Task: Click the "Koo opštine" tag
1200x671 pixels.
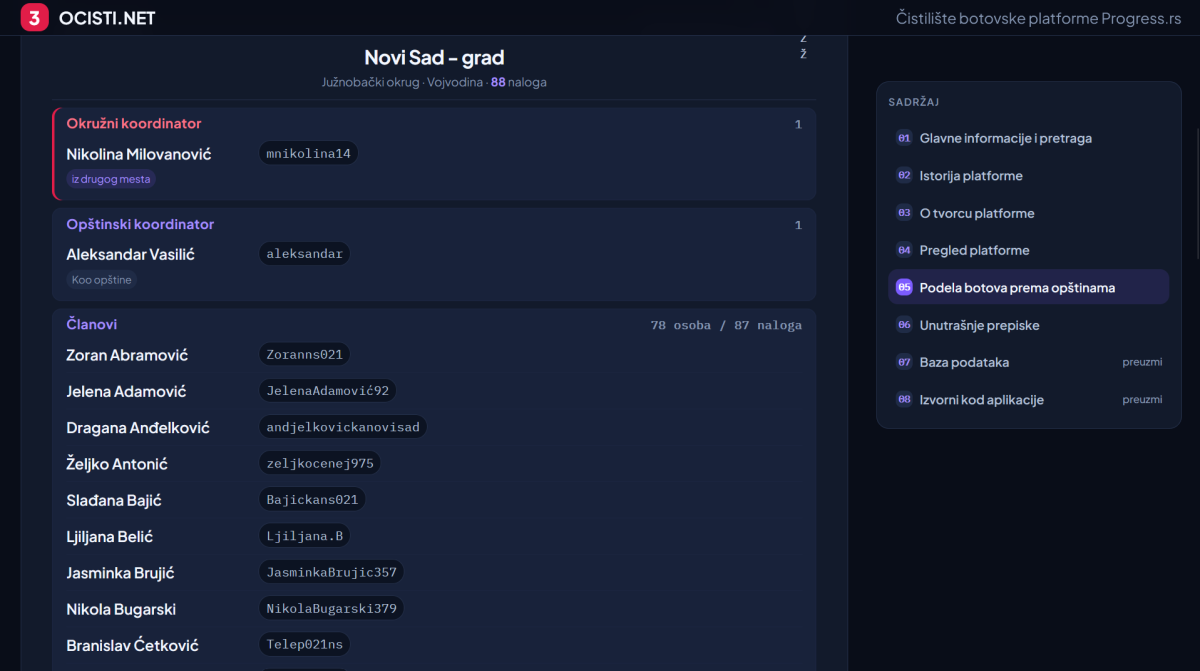Action: pos(102,280)
